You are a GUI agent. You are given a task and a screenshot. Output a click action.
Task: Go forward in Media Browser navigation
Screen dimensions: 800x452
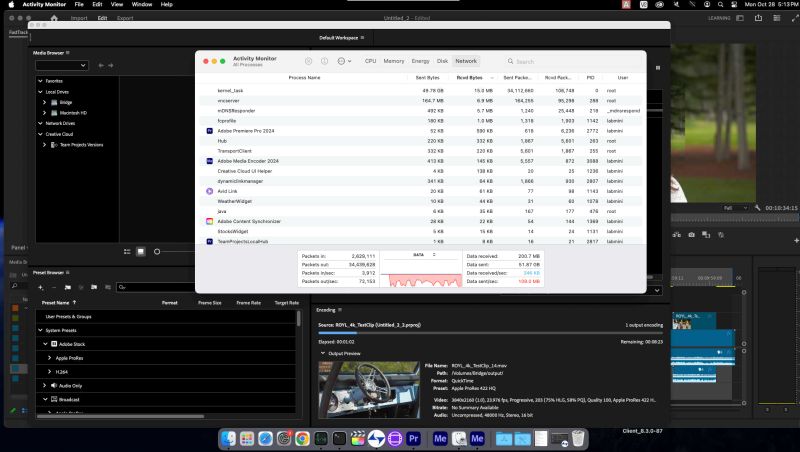pyautogui.click(x=111, y=65)
